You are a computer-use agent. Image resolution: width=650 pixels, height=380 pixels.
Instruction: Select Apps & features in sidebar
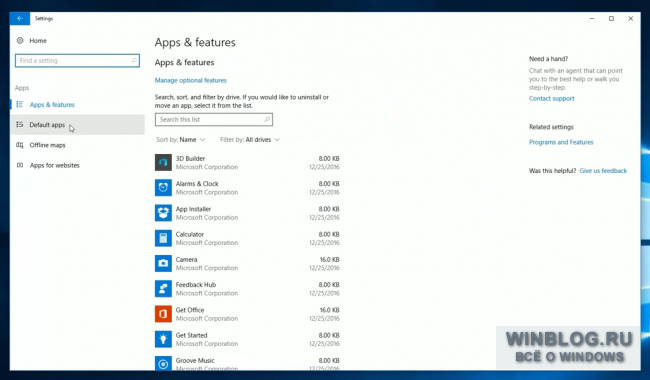click(52, 104)
